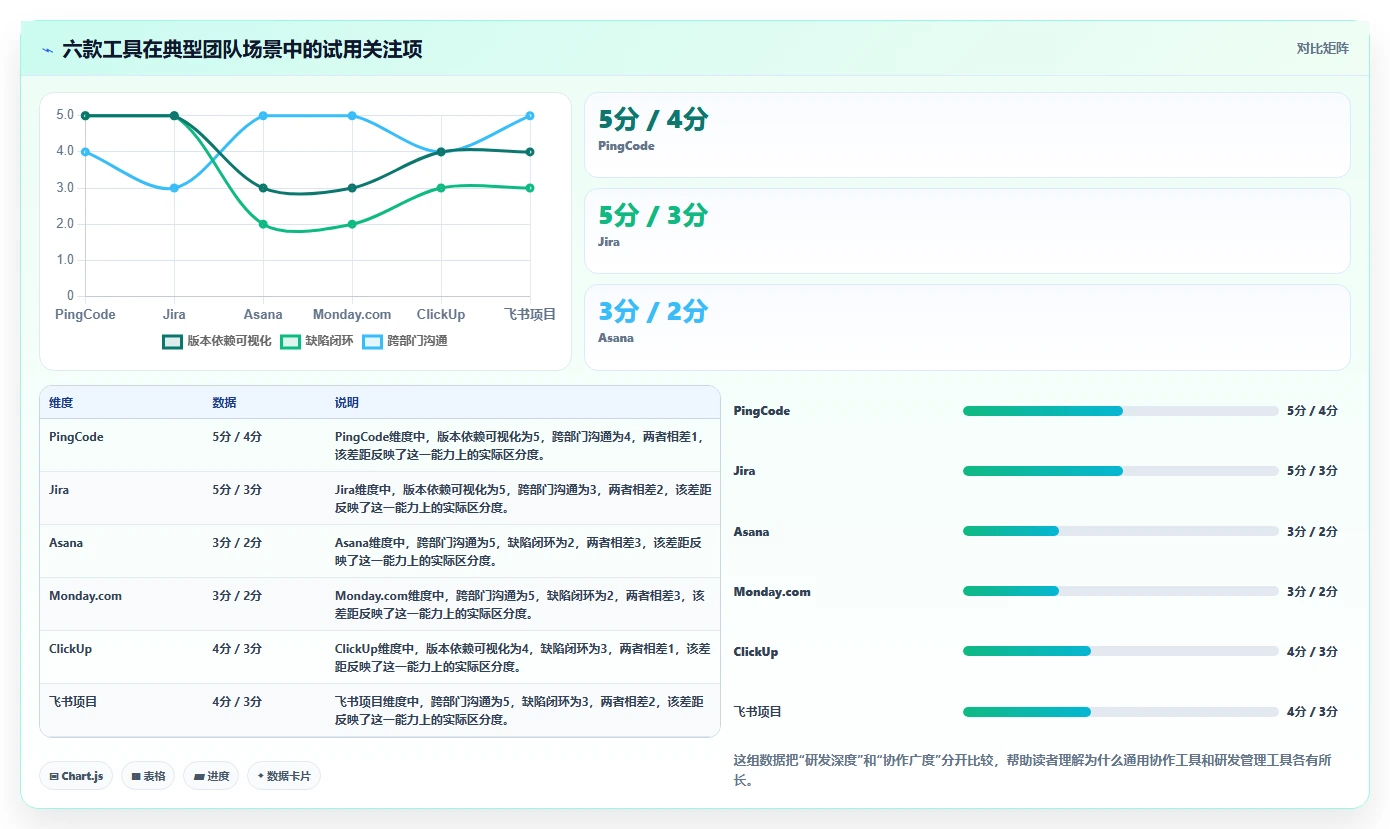Click the description text in the Asana table row
This screenshot has width=1390, height=829.
click(518, 551)
